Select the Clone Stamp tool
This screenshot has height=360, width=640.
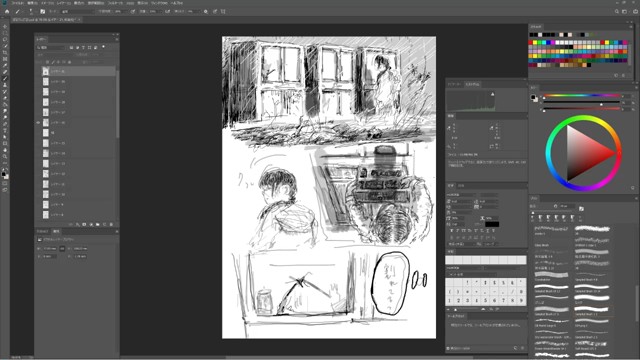pyautogui.click(x=5, y=85)
